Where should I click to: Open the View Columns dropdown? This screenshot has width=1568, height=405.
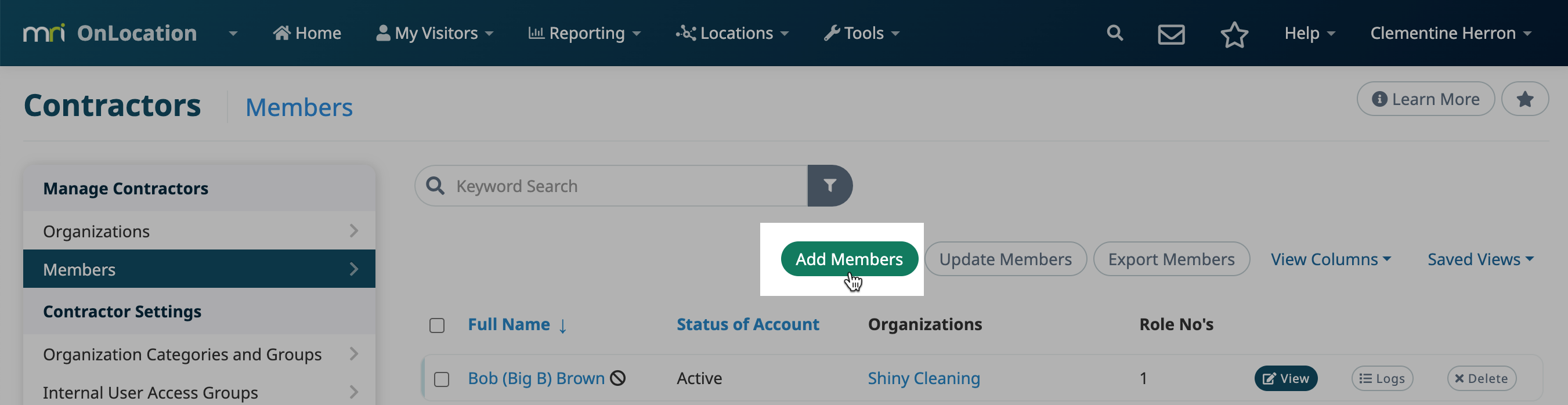[1331, 259]
